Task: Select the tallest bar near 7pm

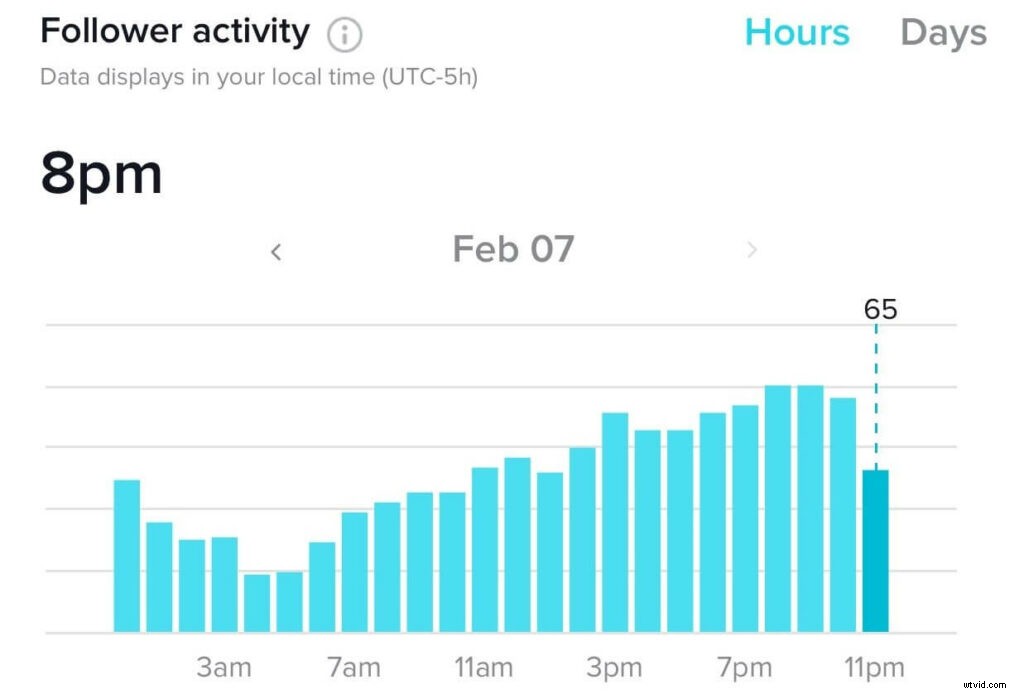Action: tap(778, 500)
